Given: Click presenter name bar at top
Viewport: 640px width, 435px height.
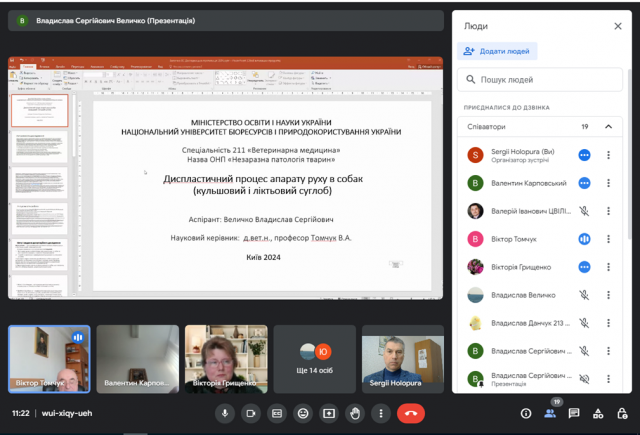Looking at the screenshot, I should click(226, 21).
